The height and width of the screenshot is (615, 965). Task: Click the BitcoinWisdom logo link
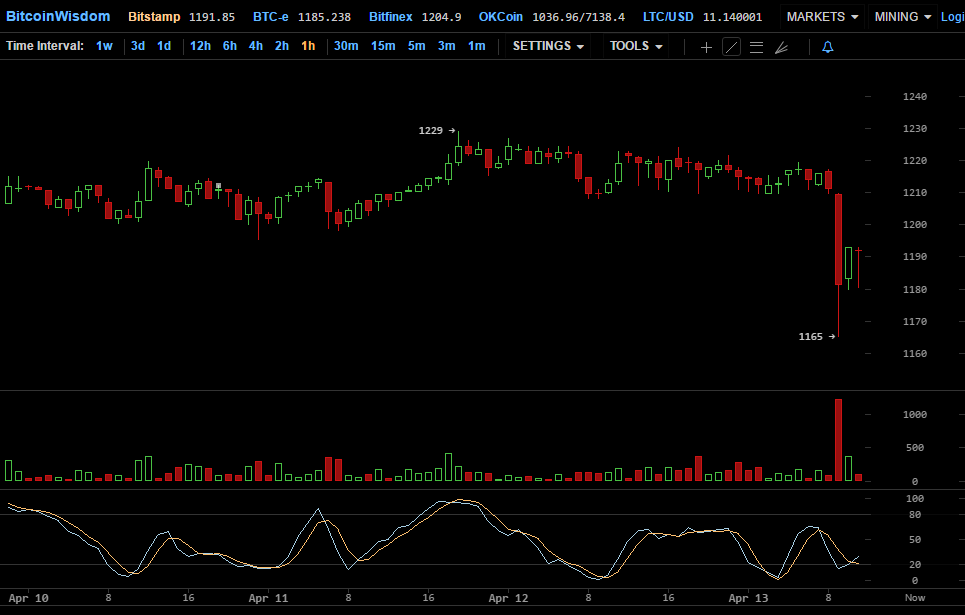tap(58, 16)
